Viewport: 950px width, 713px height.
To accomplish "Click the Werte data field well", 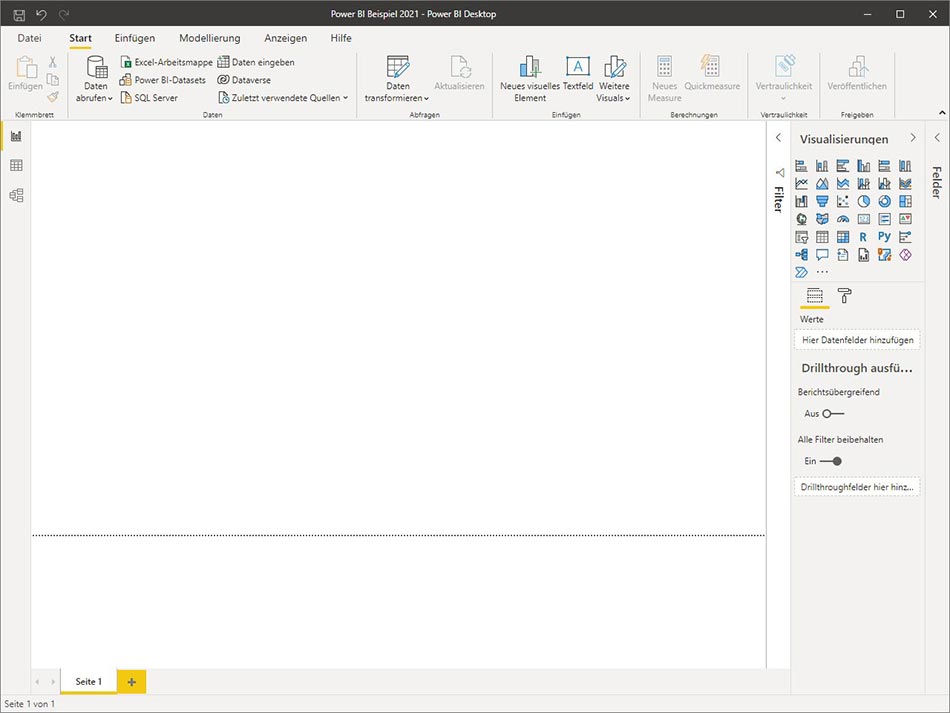I will pyautogui.click(x=857, y=340).
